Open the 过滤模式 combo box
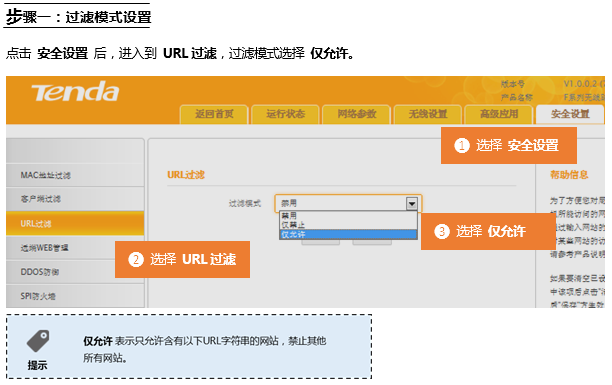The height and width of the screenshot is (385, 612). 348,203
